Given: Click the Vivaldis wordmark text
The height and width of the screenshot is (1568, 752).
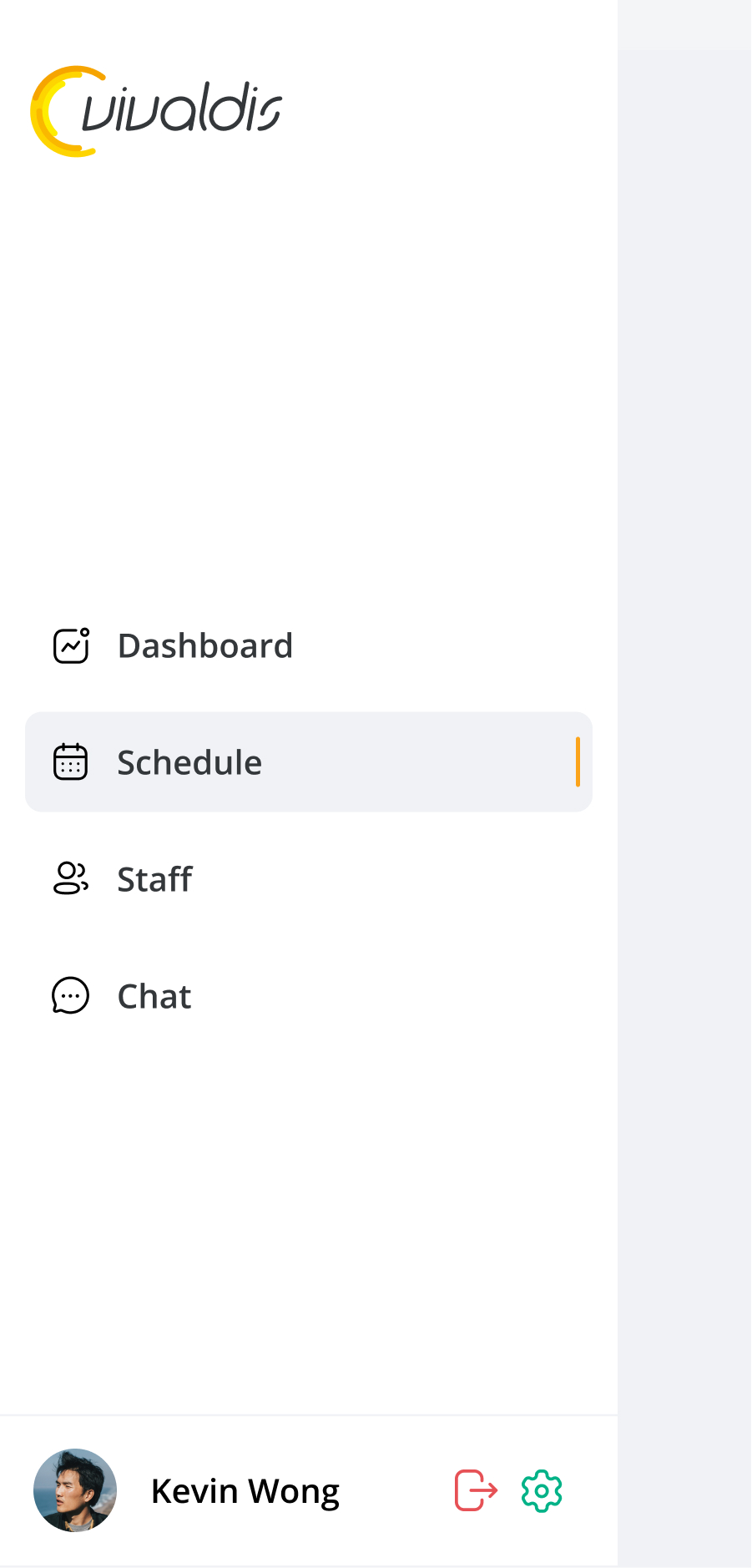Looking at the screenshot, I should [x=182, y=110].
